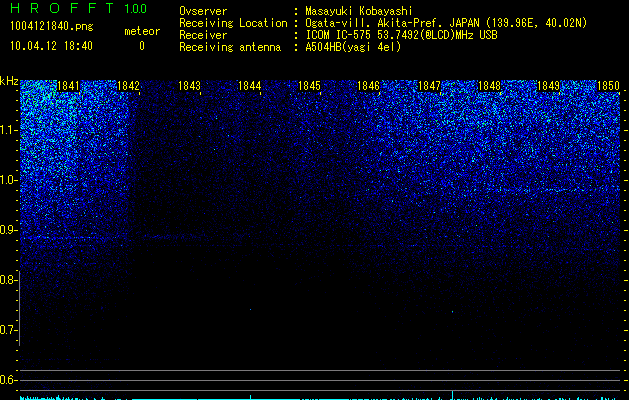Viewport: 629px width, 400px height.
Task: Click the 1.0 kHz axis label
Action: (8, 180)
